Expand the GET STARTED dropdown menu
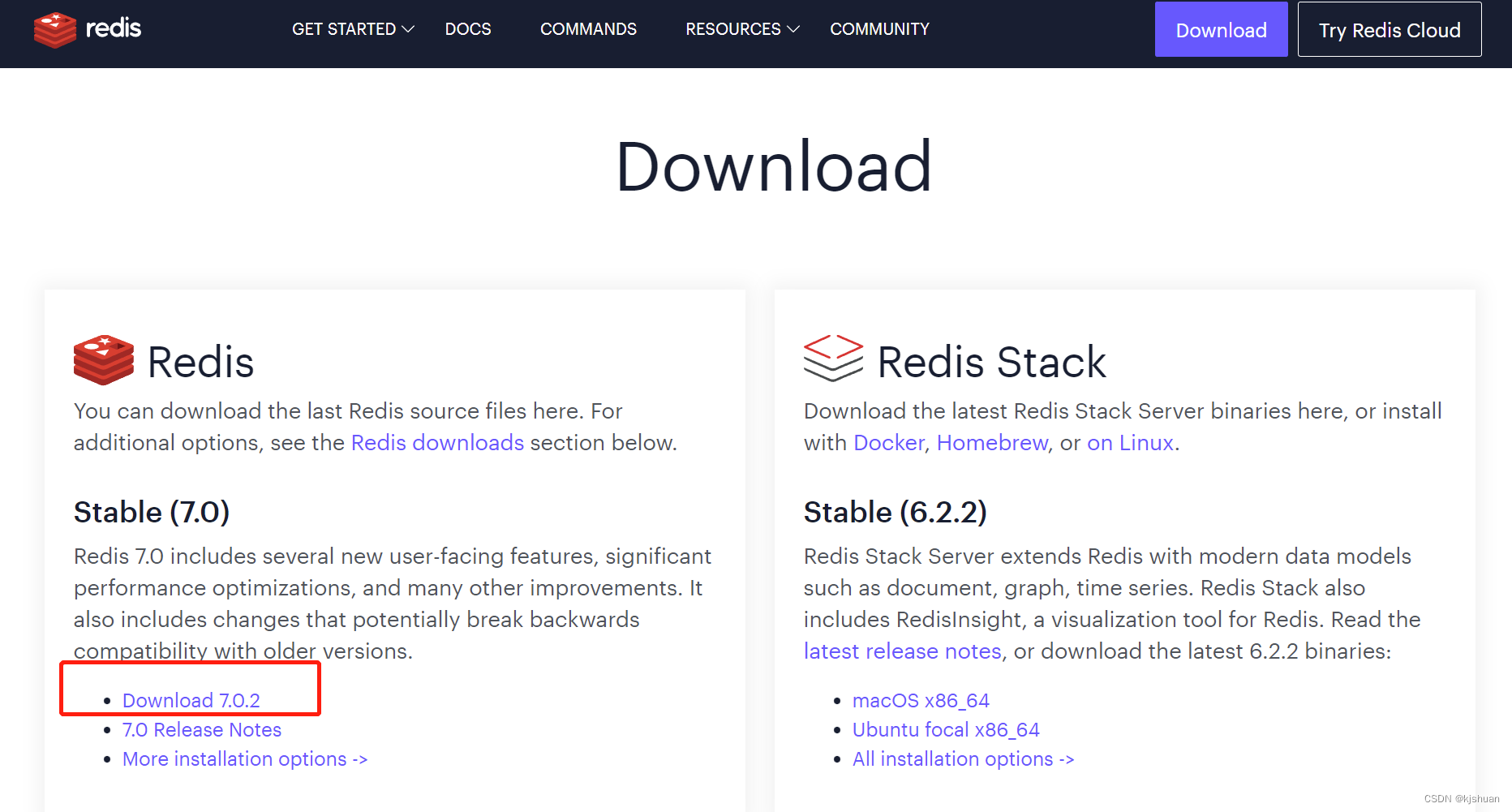 [345, 29]
